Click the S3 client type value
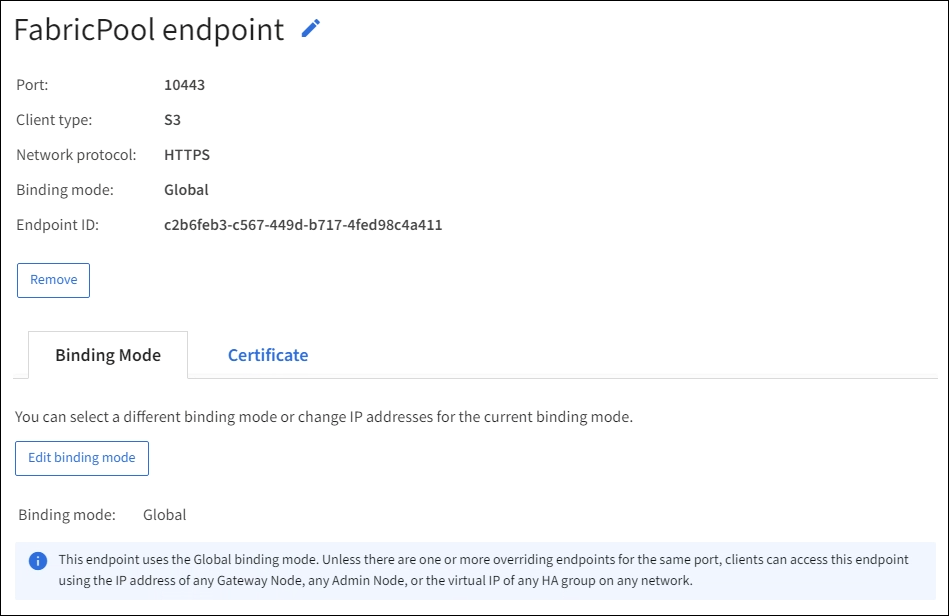The width and height of the screenshot is (949, 616). (x=172, y=120)
